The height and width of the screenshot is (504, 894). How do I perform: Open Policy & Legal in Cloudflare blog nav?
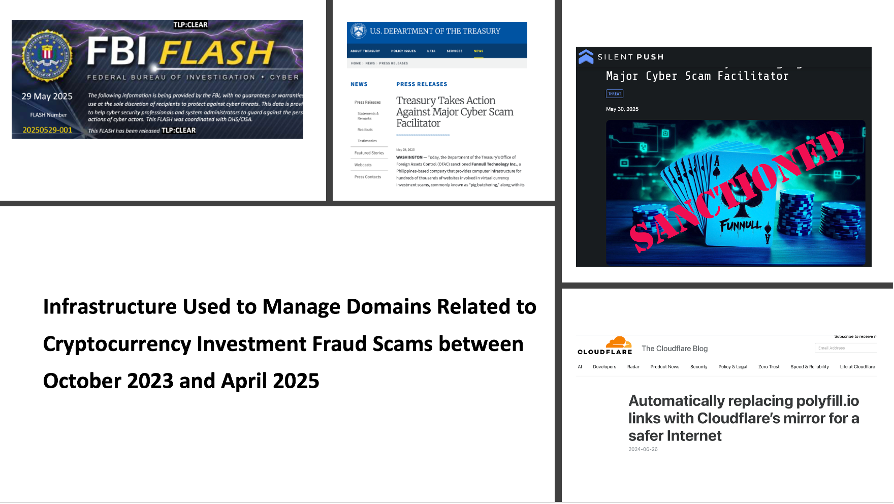[733, 367]
